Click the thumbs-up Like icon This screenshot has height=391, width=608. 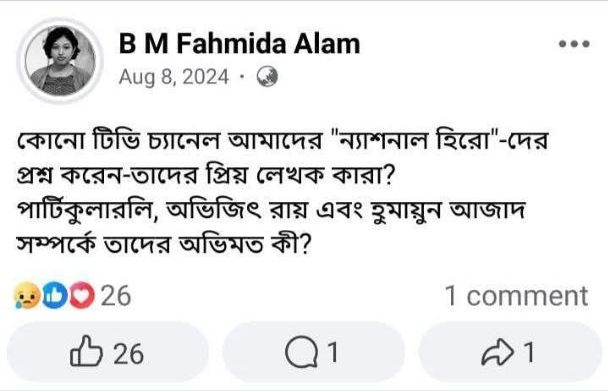86,351
